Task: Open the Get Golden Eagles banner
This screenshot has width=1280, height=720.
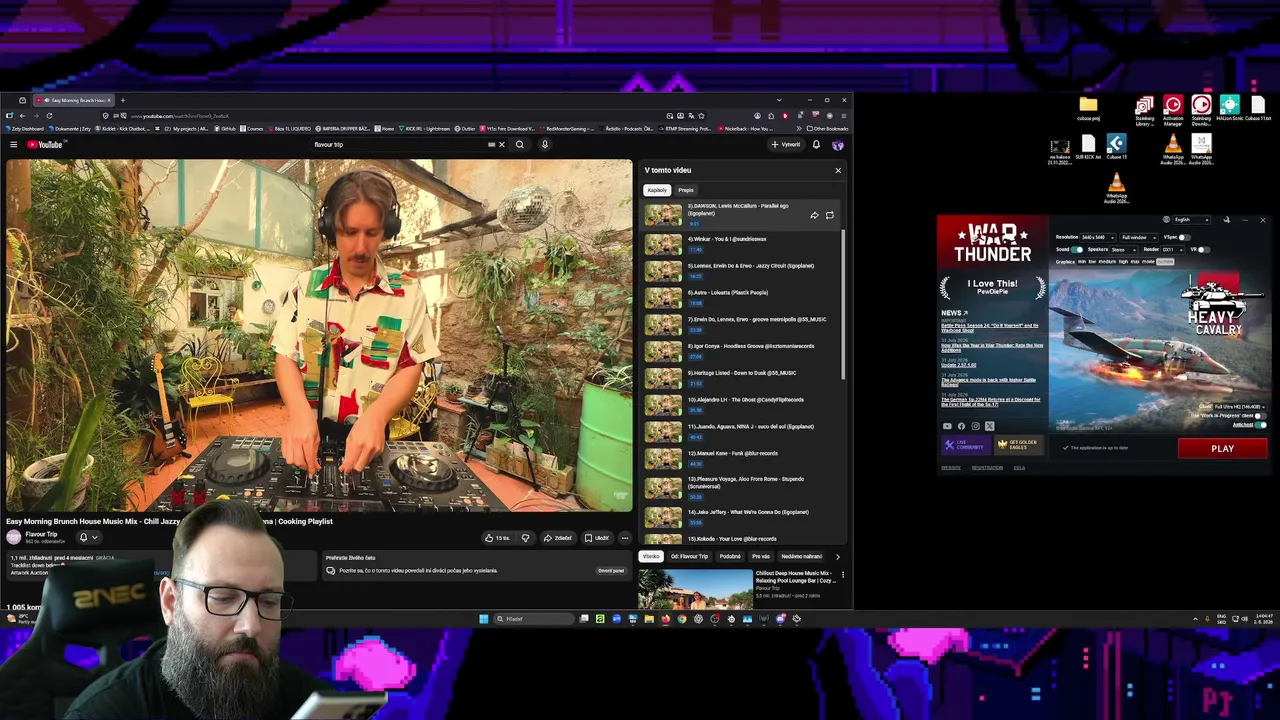Action: click(1020, 444)
